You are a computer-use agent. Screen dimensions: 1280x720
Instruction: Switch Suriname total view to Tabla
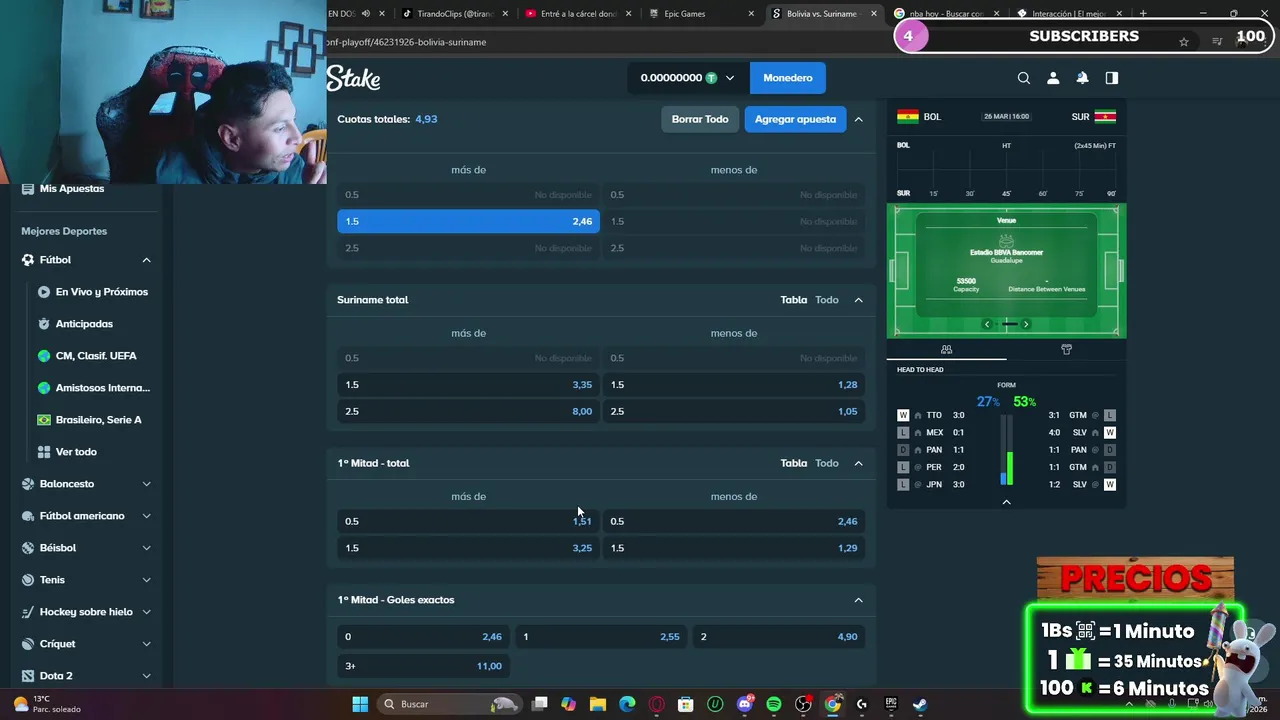pos(794,300)
